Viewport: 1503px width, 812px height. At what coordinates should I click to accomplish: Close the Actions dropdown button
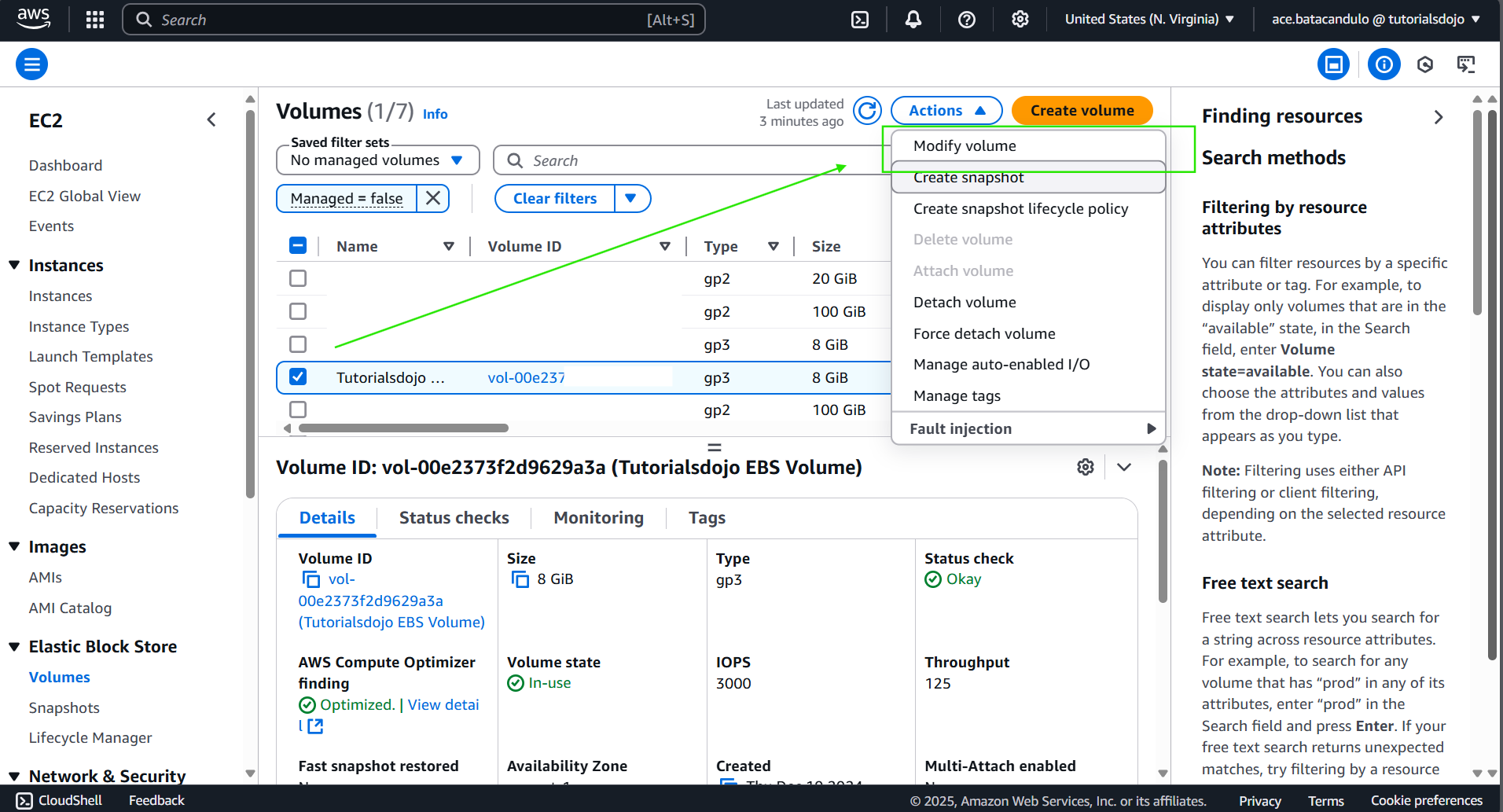946,111
